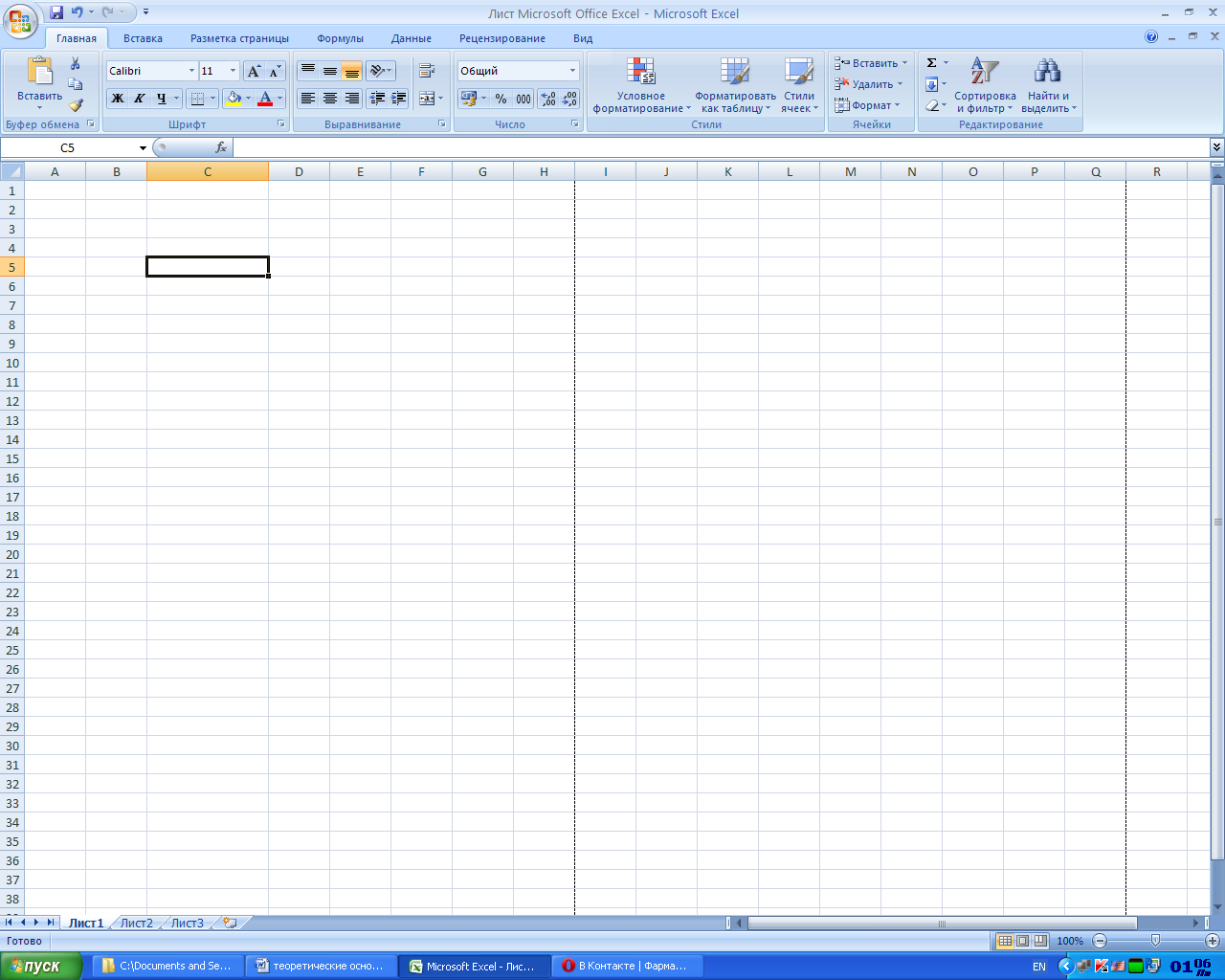The width and height of the screenshot is (1225, 980).
Task: Center text horizontally
Action: [330, 99]
